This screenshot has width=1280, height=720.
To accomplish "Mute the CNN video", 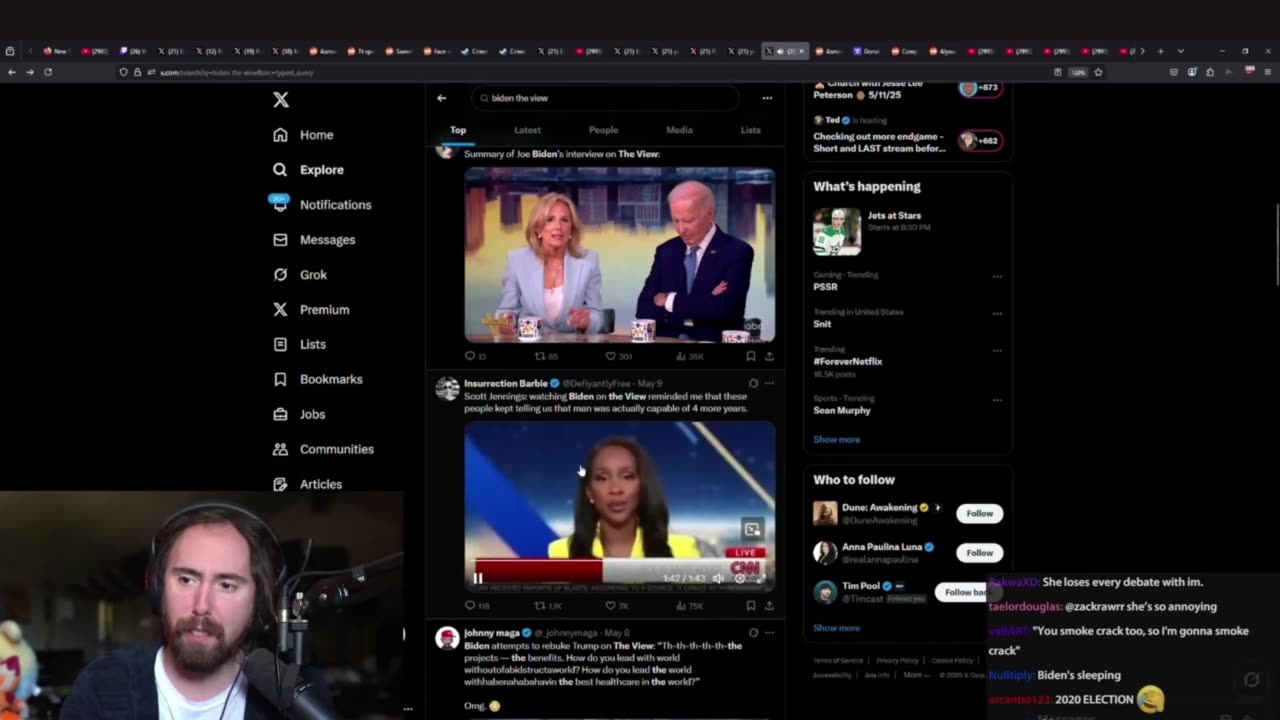I will pyautogui.click(x=718, y=578).
